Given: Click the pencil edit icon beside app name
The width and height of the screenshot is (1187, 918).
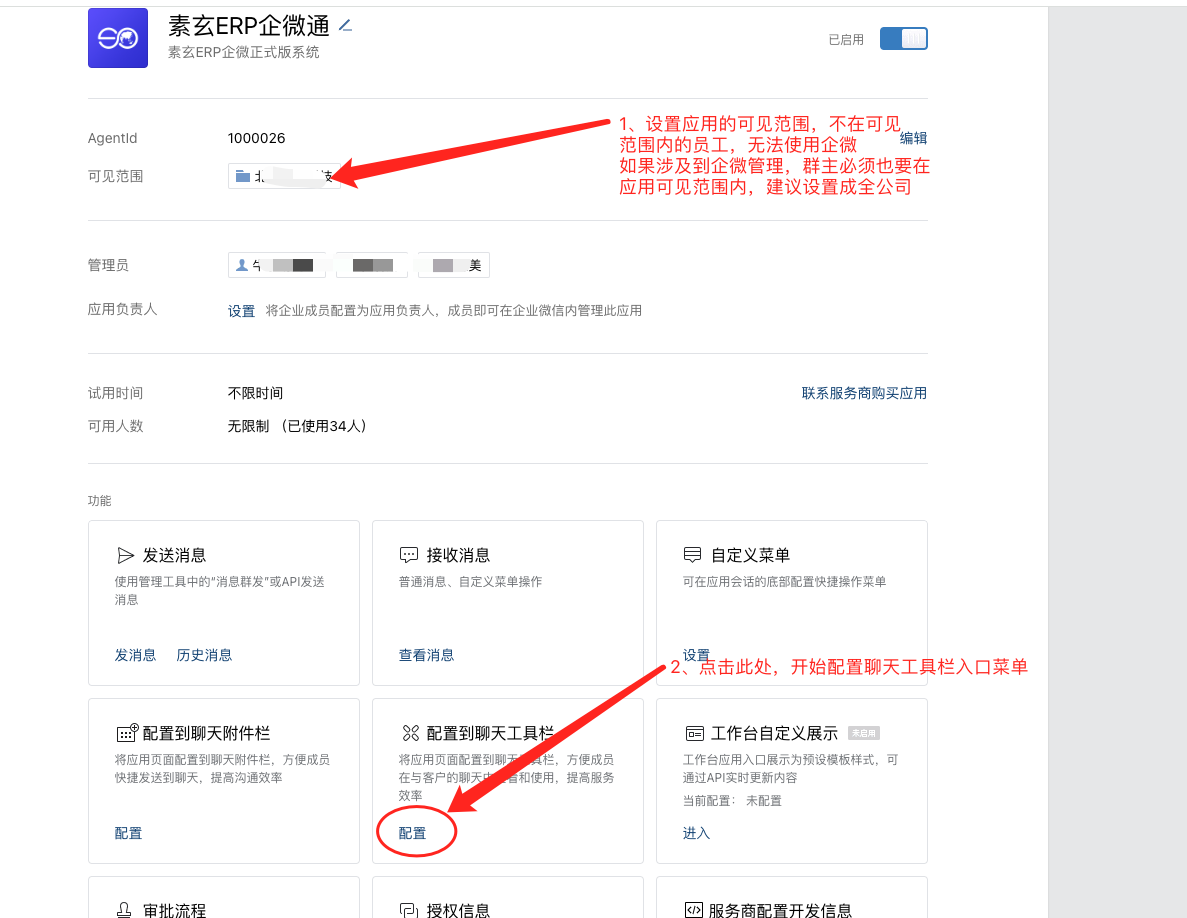Looking at the screenshot, I should click(x=345, y=25).
